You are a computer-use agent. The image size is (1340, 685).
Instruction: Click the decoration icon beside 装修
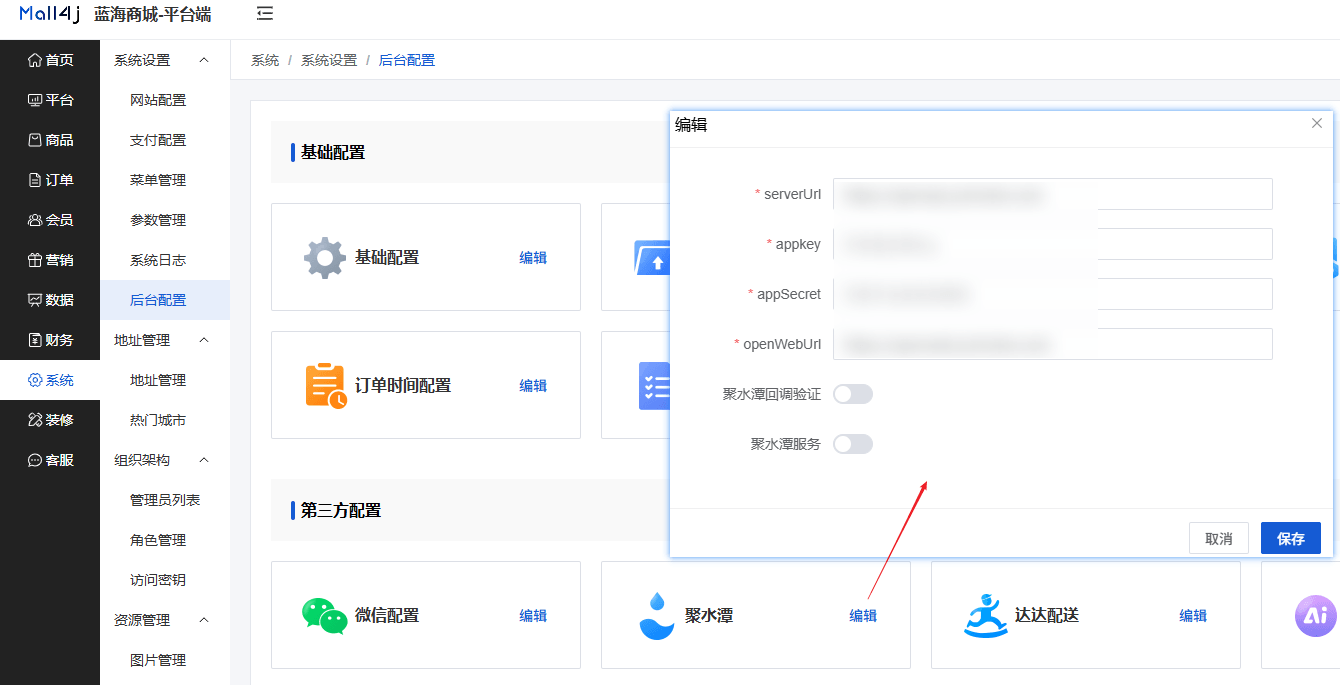[x=35, y=420]
